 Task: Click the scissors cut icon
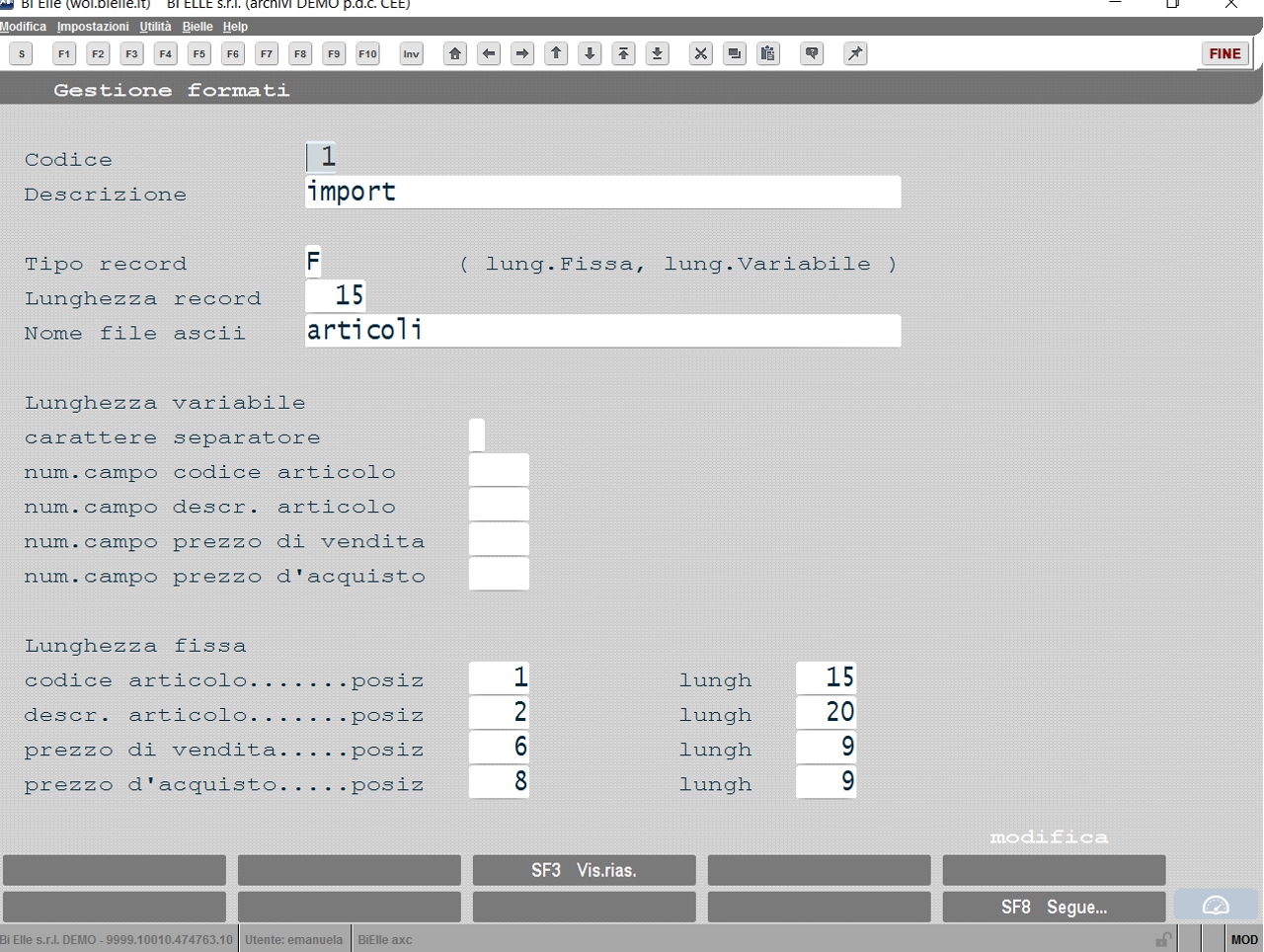coord(700,54)
